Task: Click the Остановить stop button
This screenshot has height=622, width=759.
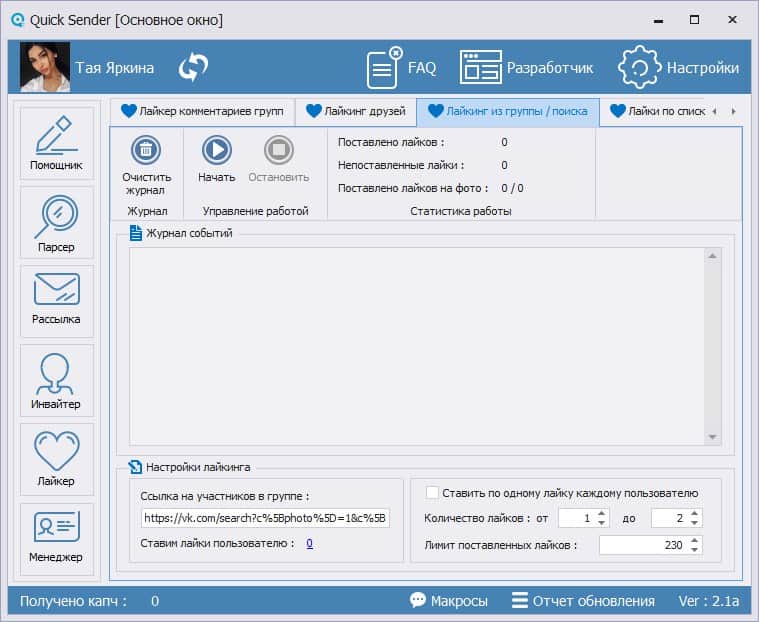Action: pyautogui.click(x=279, y=150)
